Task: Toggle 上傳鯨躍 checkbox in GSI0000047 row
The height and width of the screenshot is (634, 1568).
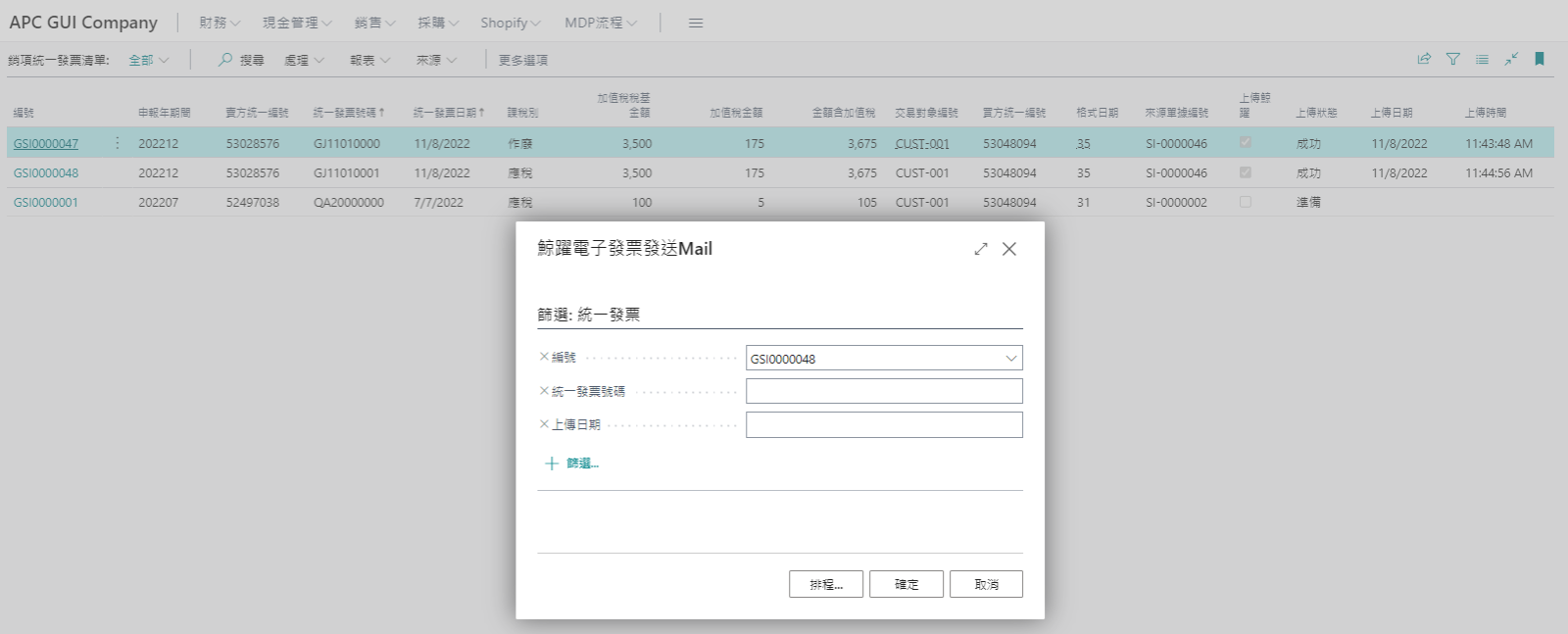Action: [x=1246, y=142]
